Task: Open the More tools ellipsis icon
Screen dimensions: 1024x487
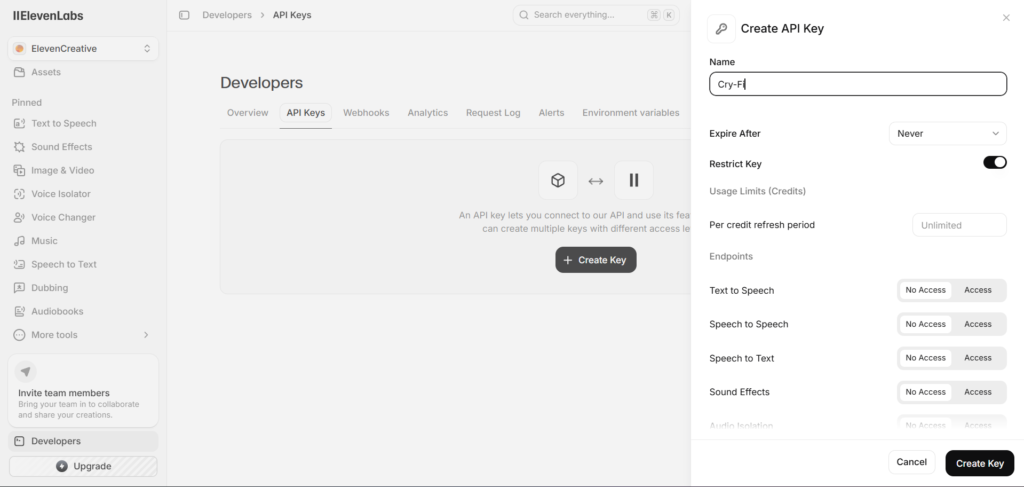Action: (x=20, y=335)
